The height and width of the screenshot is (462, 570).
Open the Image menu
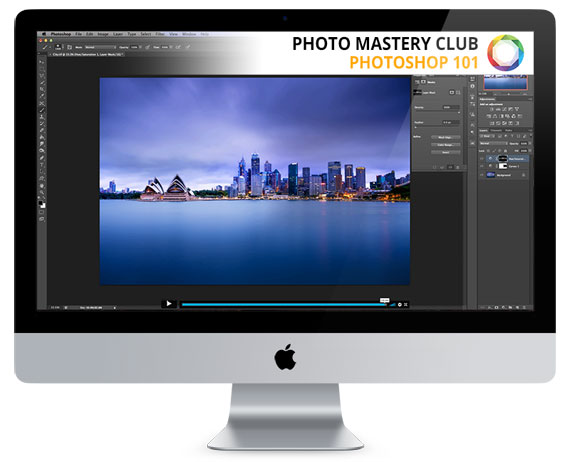pyautogui.click(x=103, y=34)
